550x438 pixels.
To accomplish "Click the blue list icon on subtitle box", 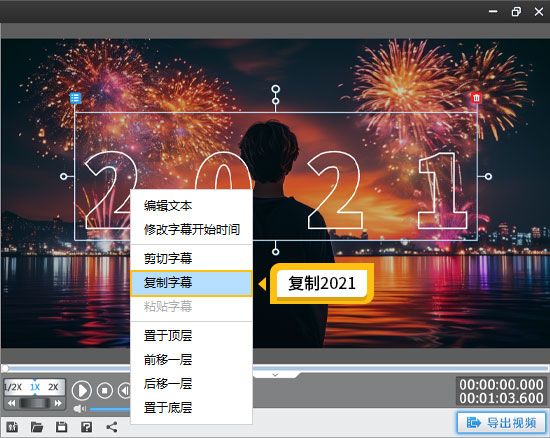I will (75, 98).
